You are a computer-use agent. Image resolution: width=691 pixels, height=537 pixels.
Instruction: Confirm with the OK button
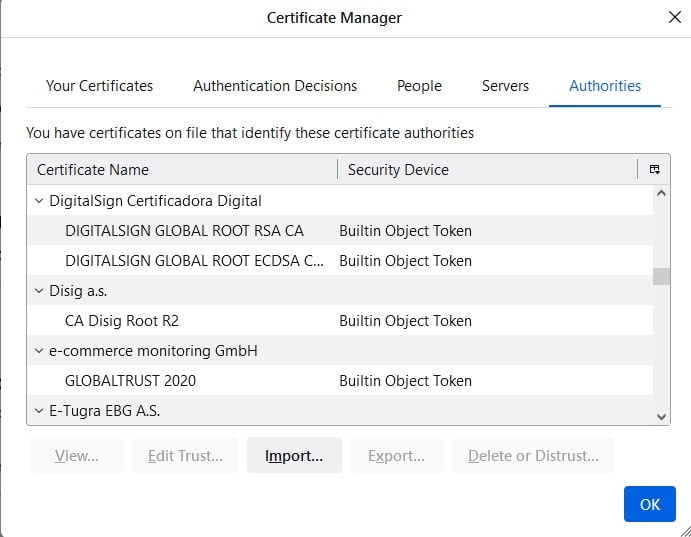coord(650,504)
